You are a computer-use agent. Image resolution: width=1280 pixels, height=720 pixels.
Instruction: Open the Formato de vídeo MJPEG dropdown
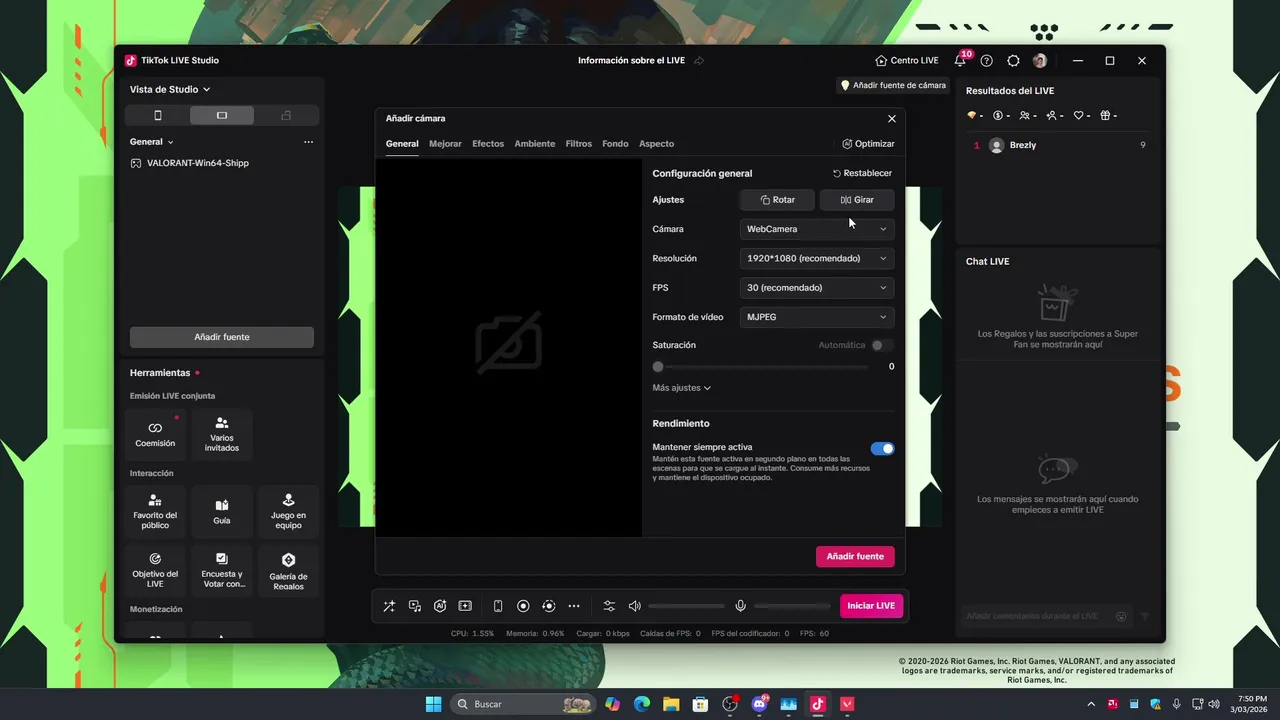click(x=817, y=317)
